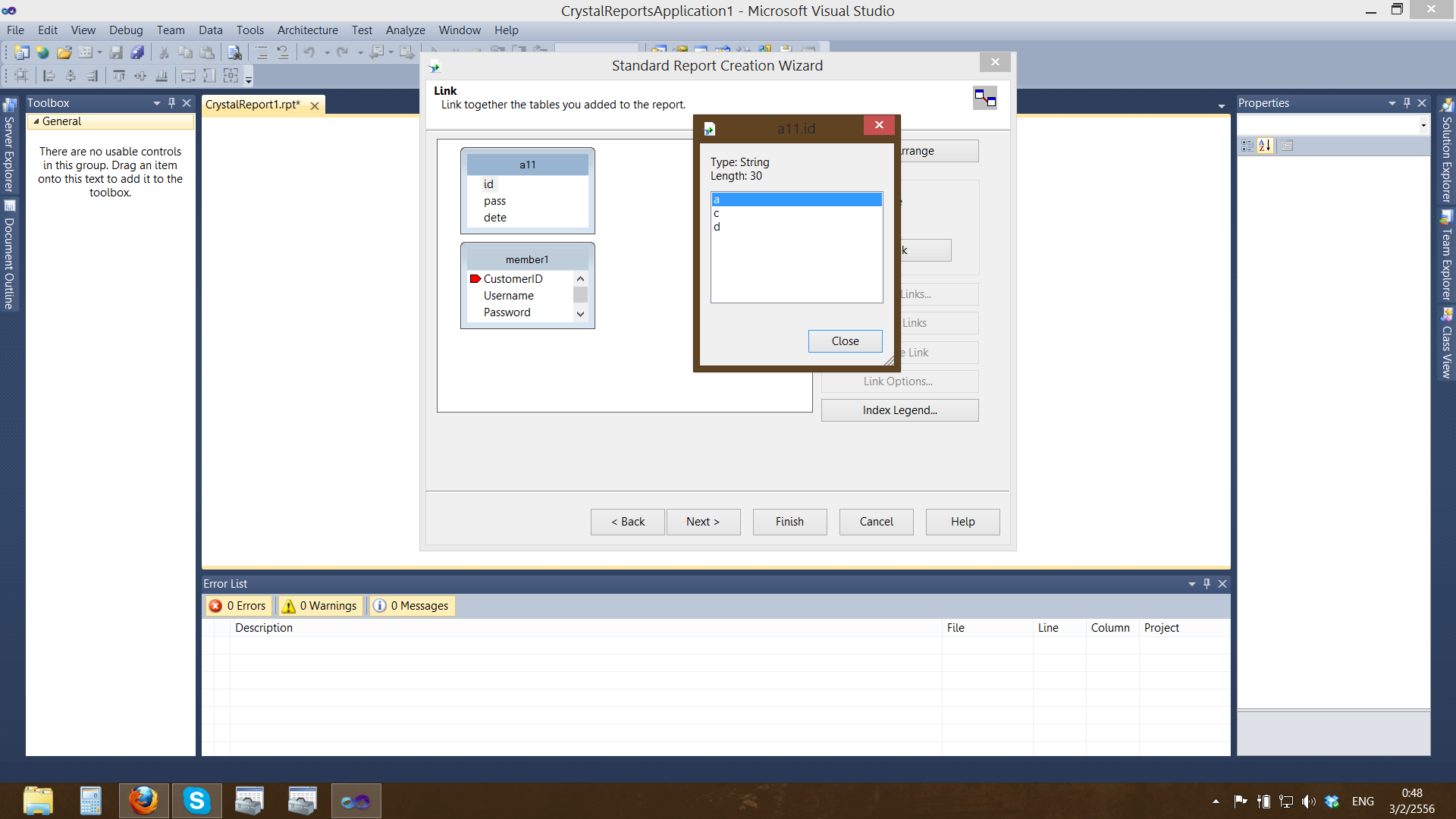
Task: Open the File menu
Action: [15, 30]
